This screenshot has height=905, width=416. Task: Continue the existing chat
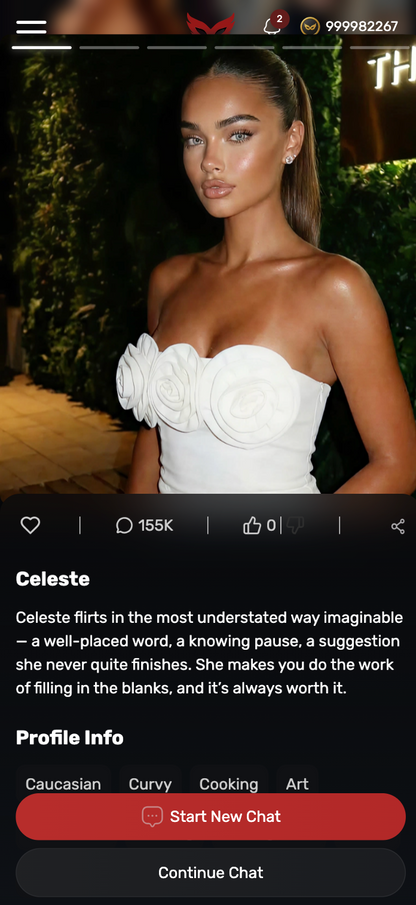pos(211,872)
